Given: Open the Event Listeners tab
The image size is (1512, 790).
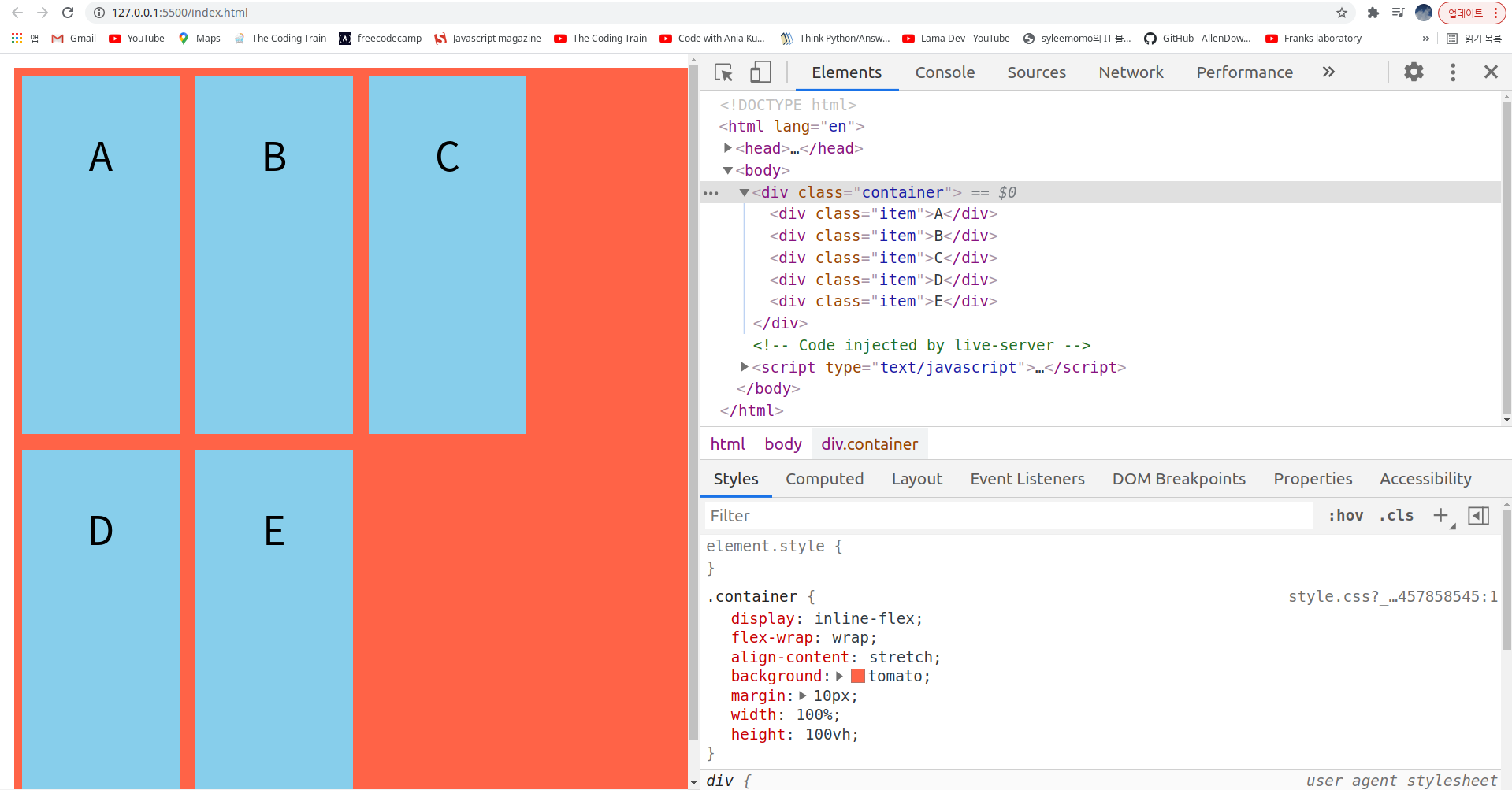Looking at the screenshot, I should [x=1027, y=479].
